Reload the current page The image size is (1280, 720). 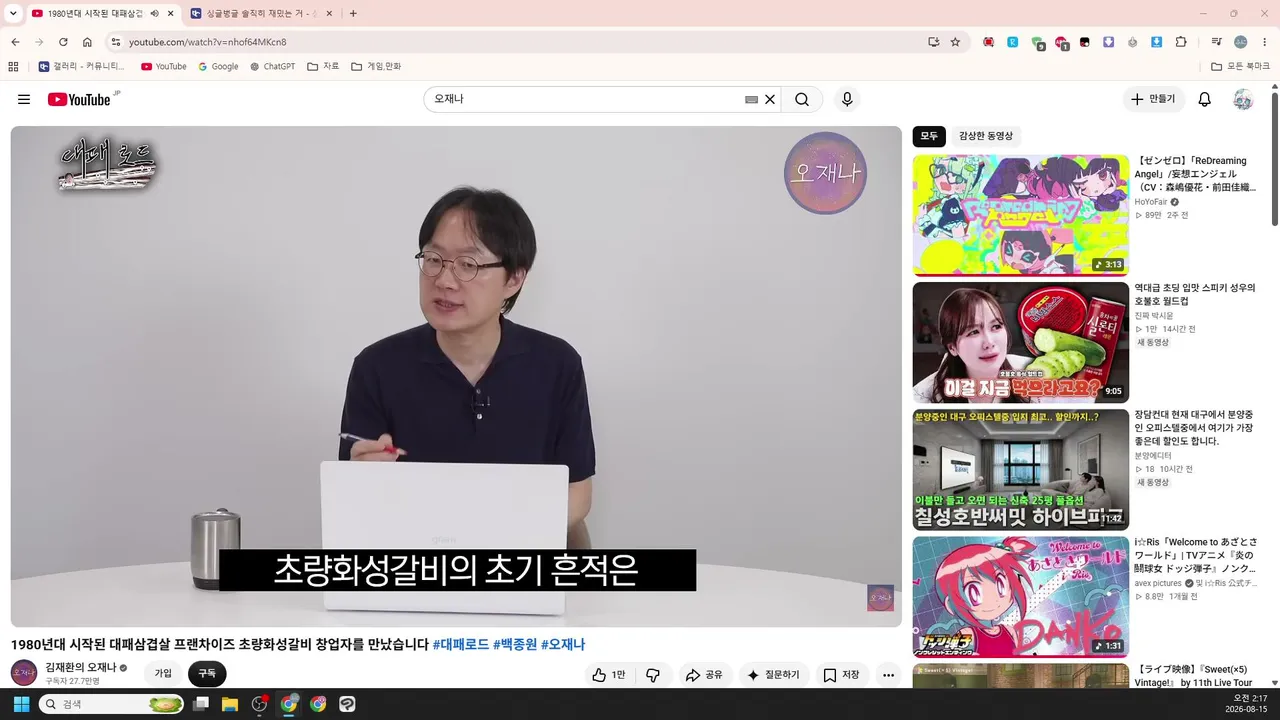(63, 42)
